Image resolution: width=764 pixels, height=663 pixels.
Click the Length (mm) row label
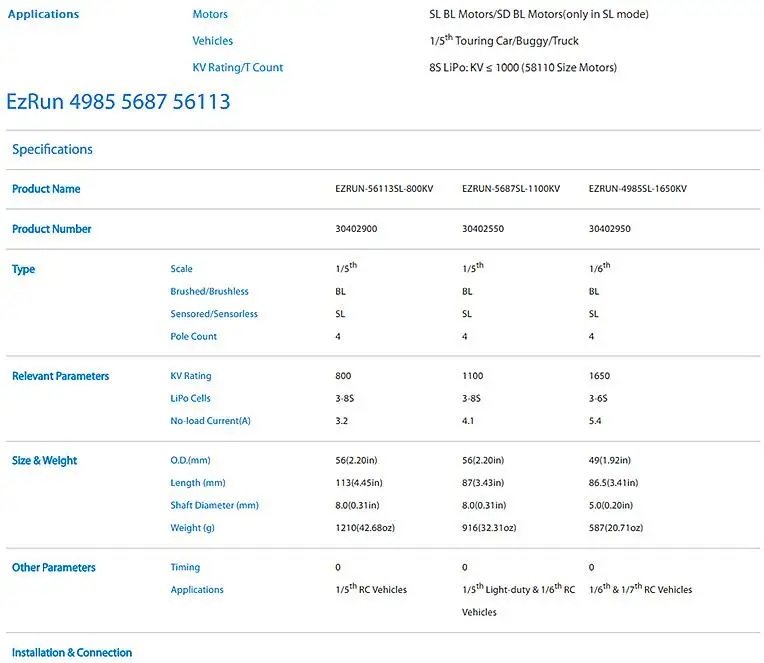pyautogui.click(x=198, y=483)
